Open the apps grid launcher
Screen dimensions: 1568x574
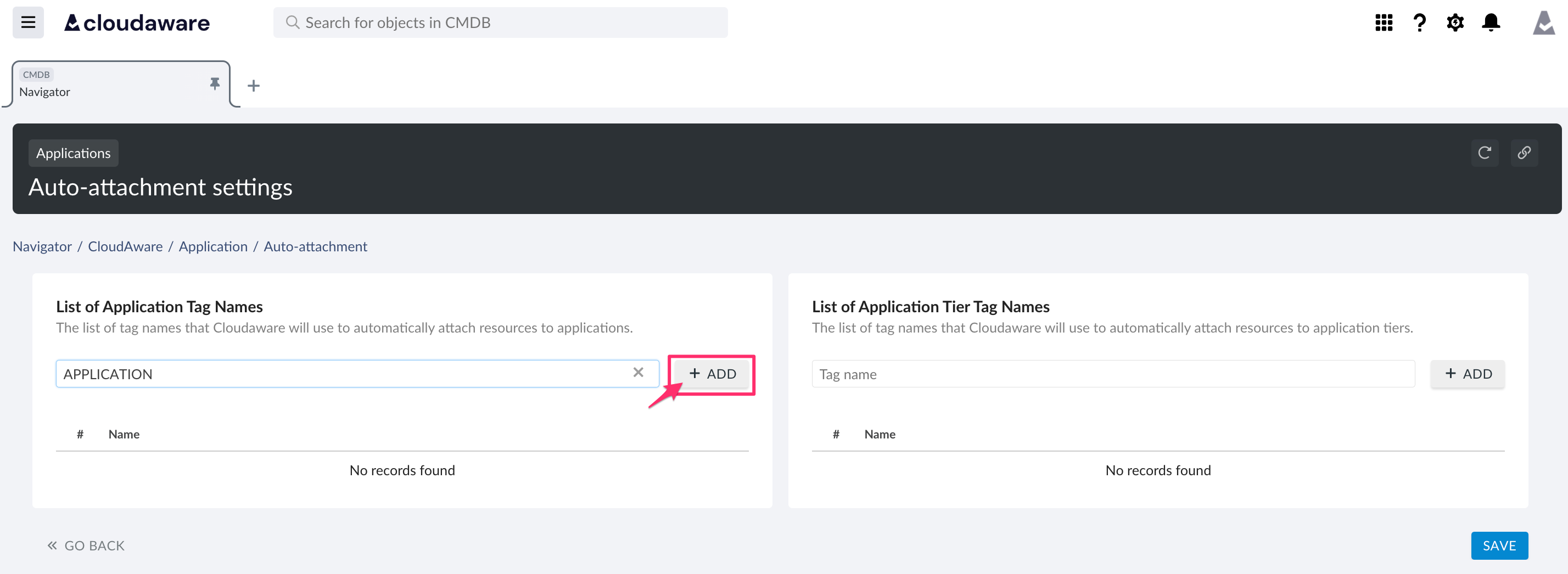(x=1384, y=22)
